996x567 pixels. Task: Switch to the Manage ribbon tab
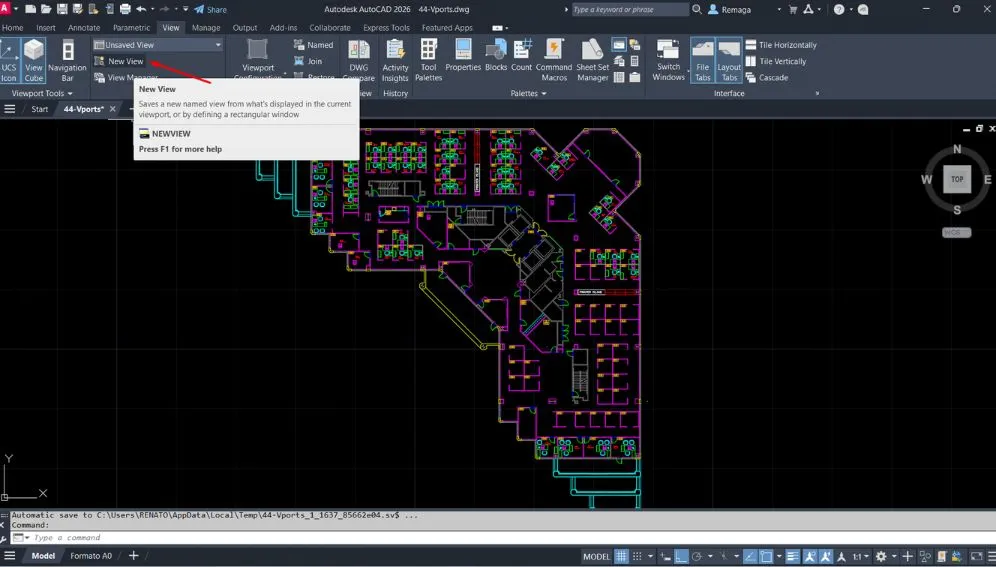tap(206, 28)
